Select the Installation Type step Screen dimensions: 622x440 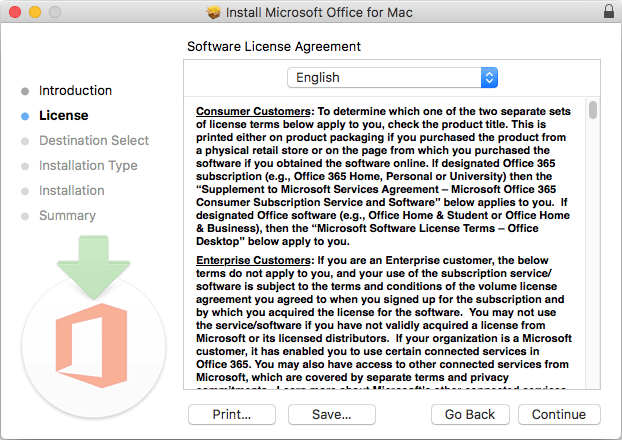click(88, 165)
